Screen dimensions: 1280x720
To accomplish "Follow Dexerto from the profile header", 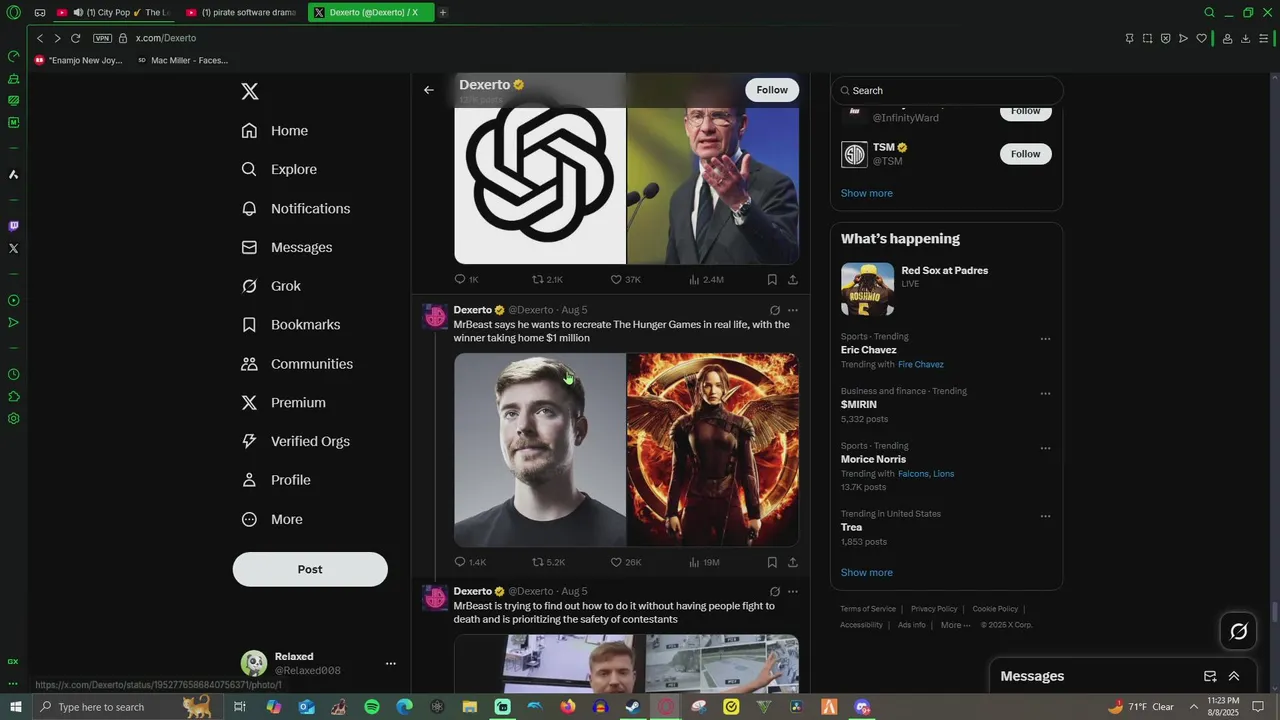I will pyautogui.click(x=772, y=90).
